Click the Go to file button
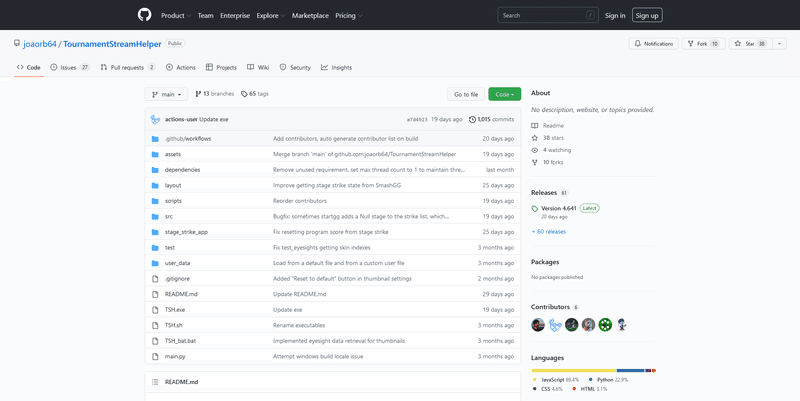This screenshot has width=800, height=401. click(466, 94)
